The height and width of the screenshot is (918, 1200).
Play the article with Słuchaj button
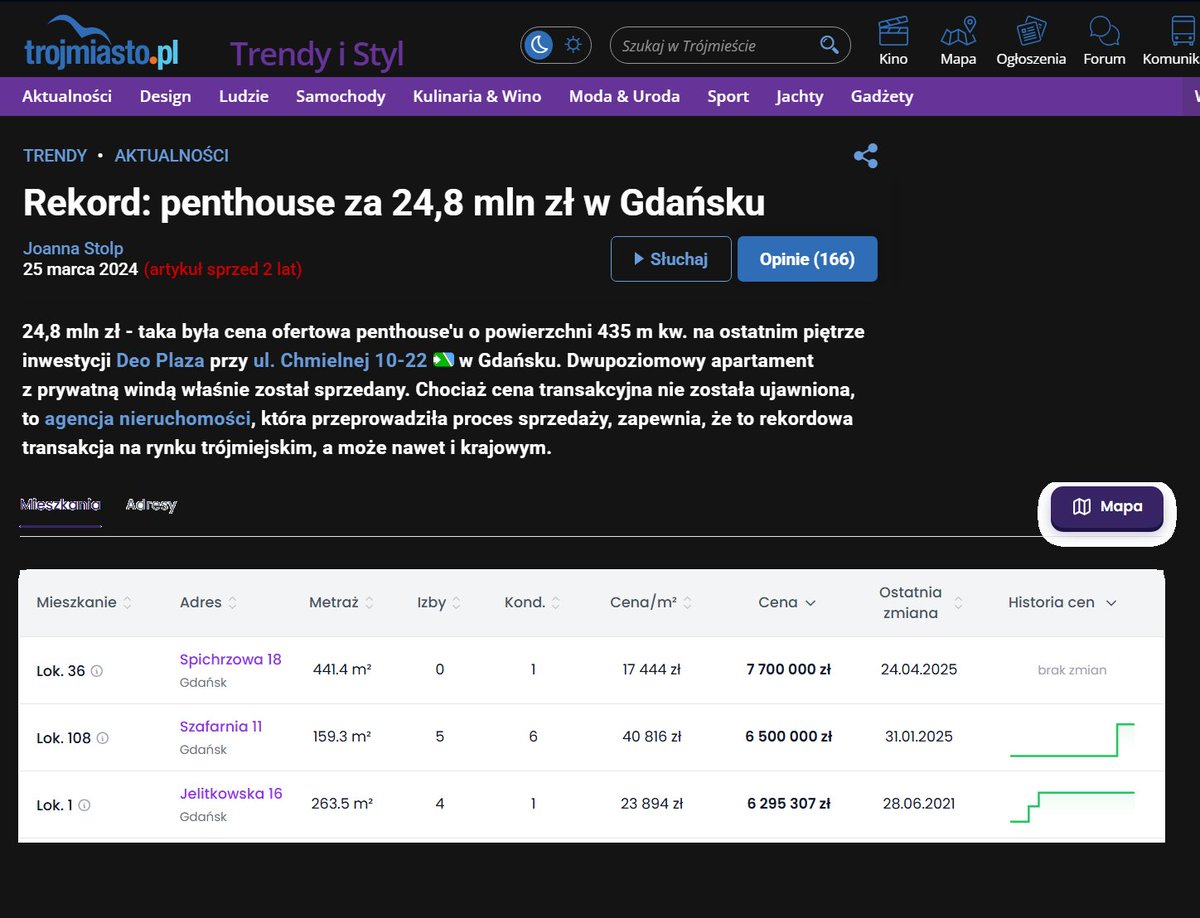tap(671, 259)
